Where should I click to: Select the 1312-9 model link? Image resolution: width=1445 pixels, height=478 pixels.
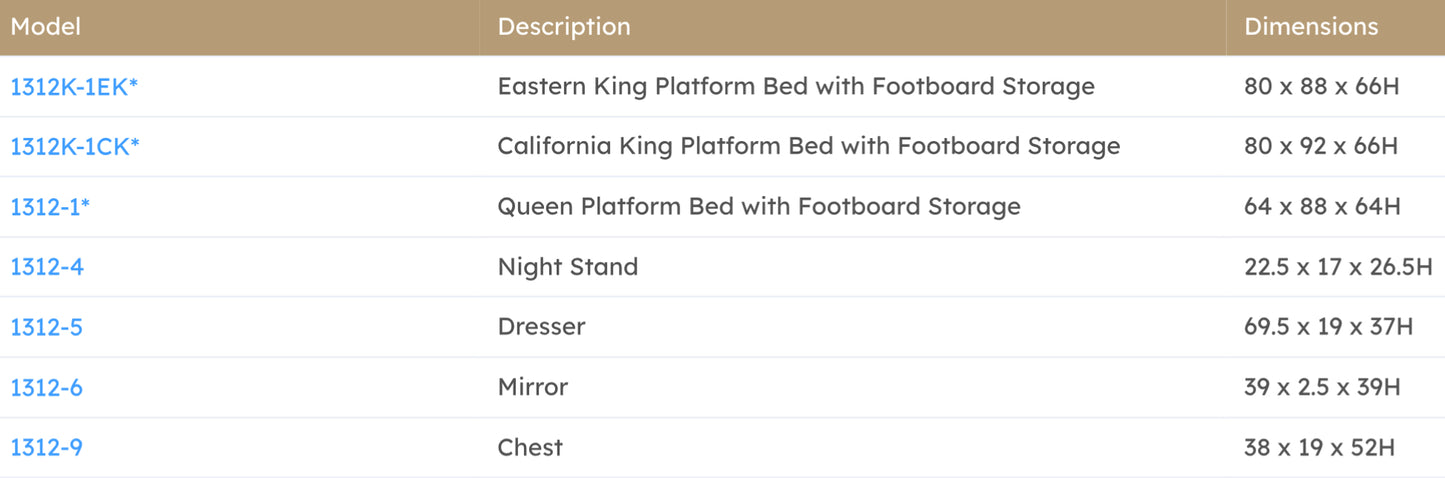(x=46, y=447)
